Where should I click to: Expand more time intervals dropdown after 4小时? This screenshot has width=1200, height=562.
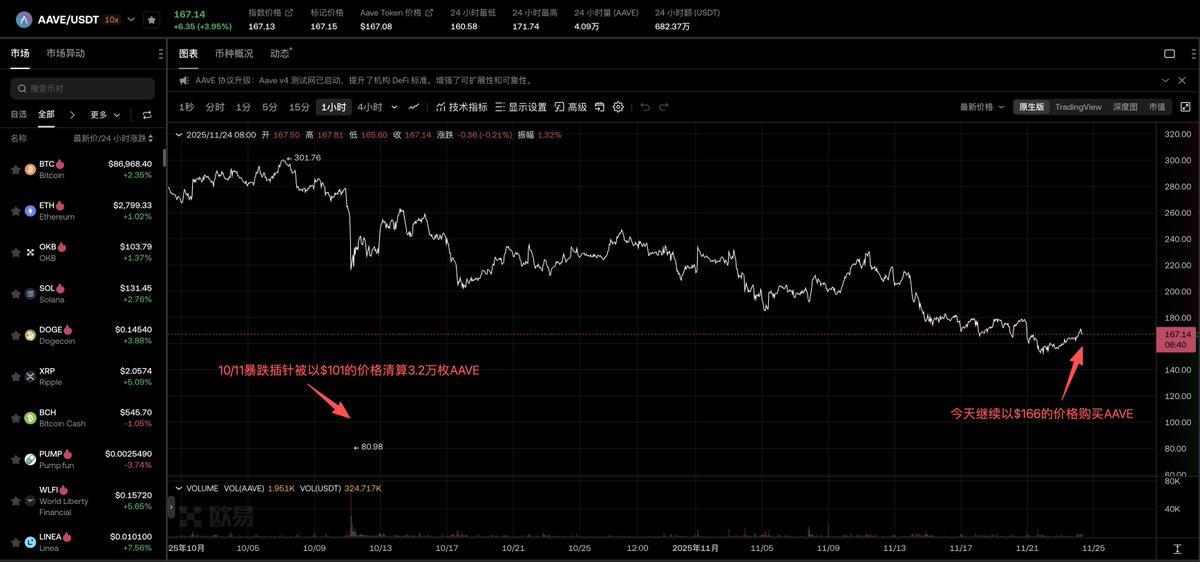[x=394, y=107]
